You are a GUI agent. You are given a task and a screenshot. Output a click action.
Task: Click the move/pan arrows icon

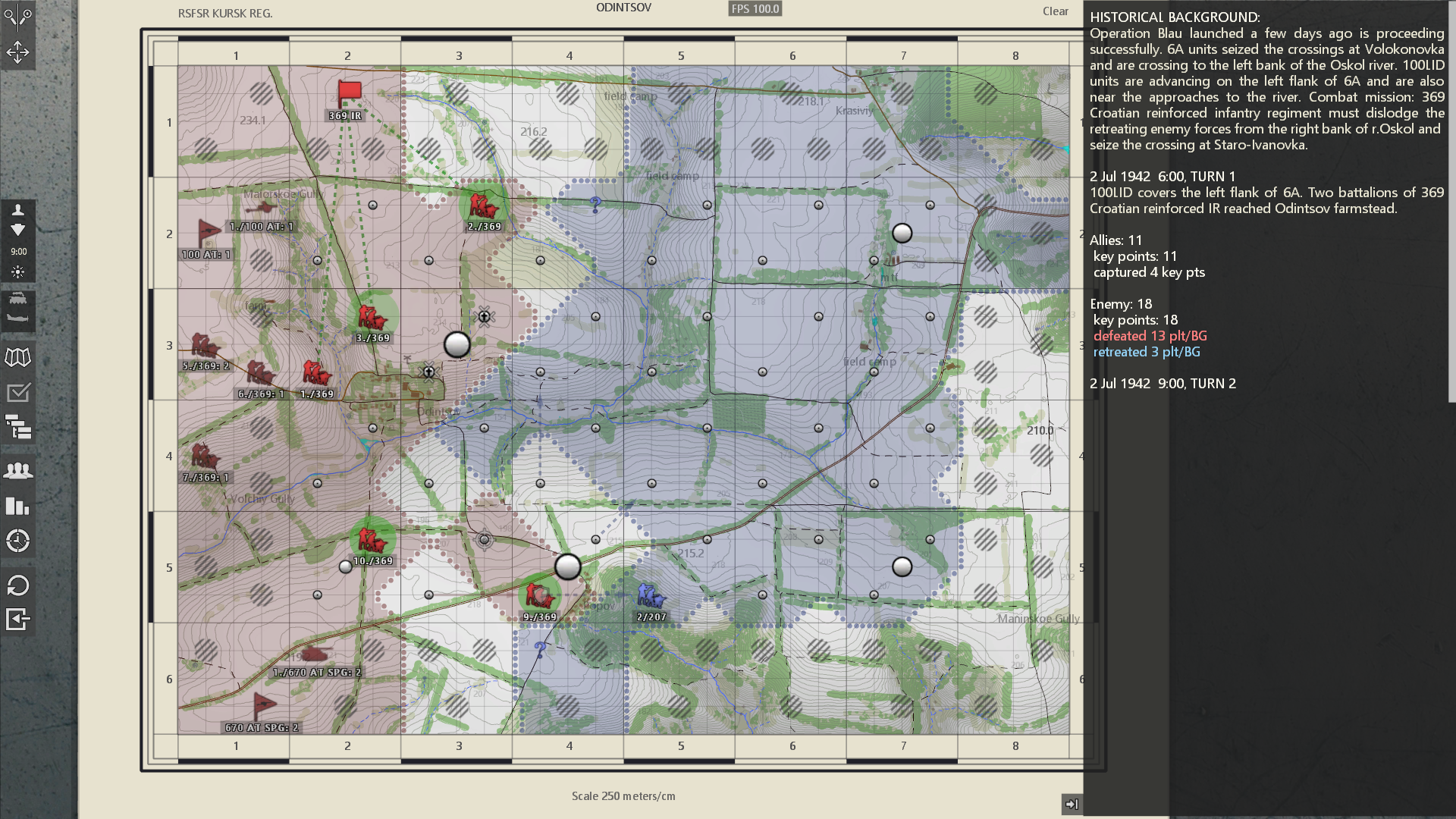tap(17, 52)
